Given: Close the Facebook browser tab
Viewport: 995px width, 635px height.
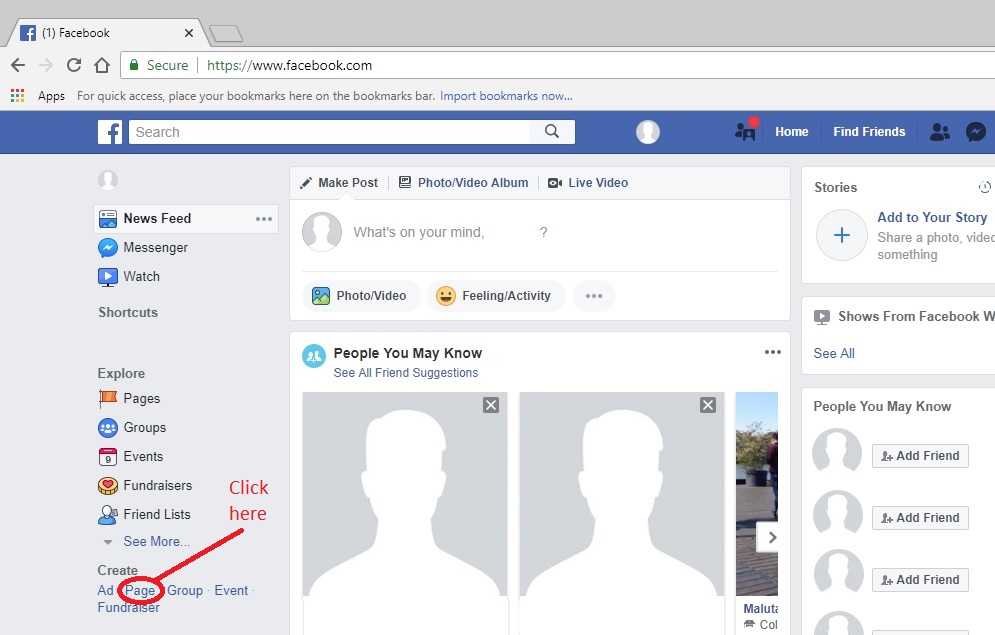Looking at the screenshot, I should point(188,33).
